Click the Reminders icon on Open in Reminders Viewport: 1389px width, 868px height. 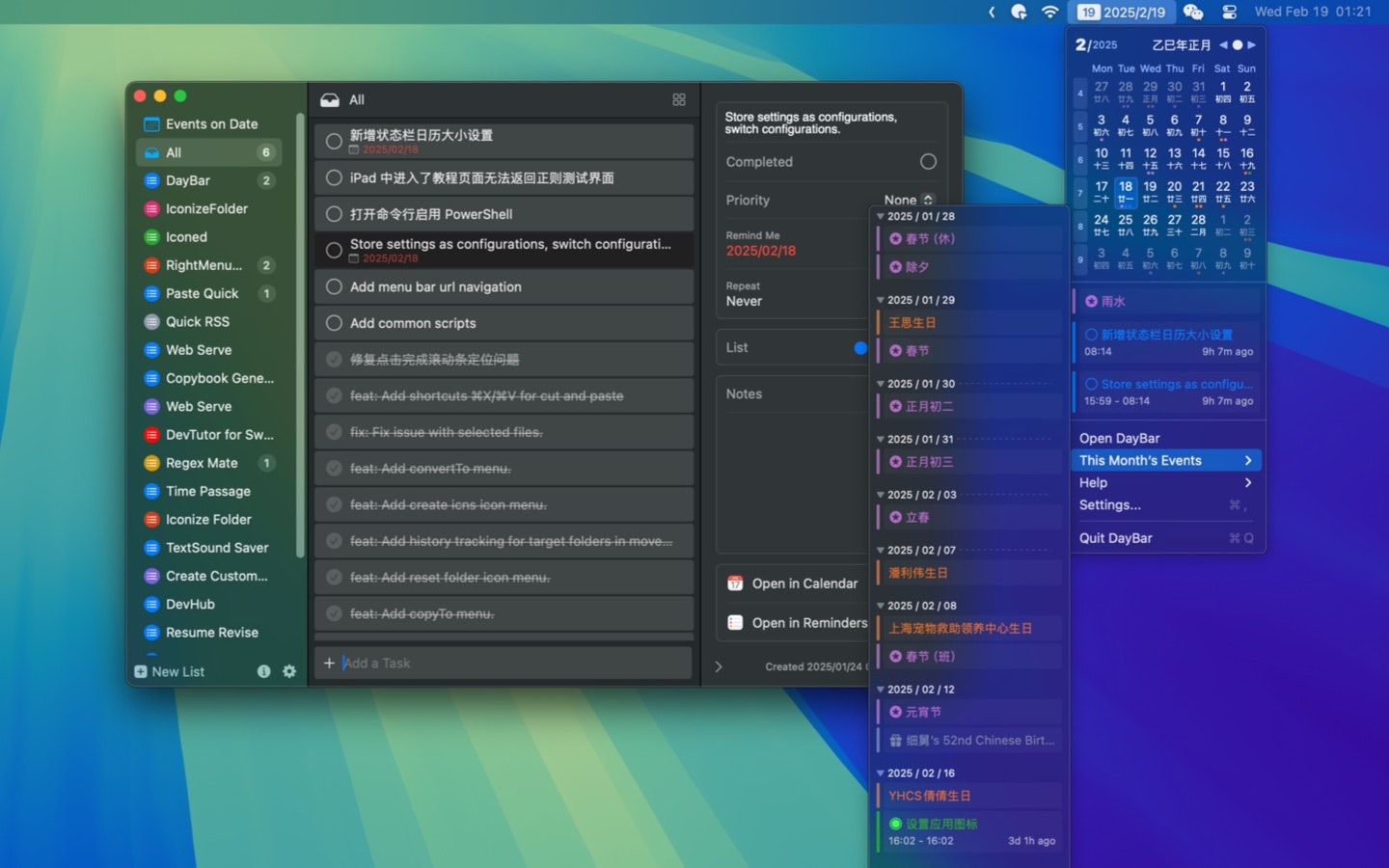735,623
